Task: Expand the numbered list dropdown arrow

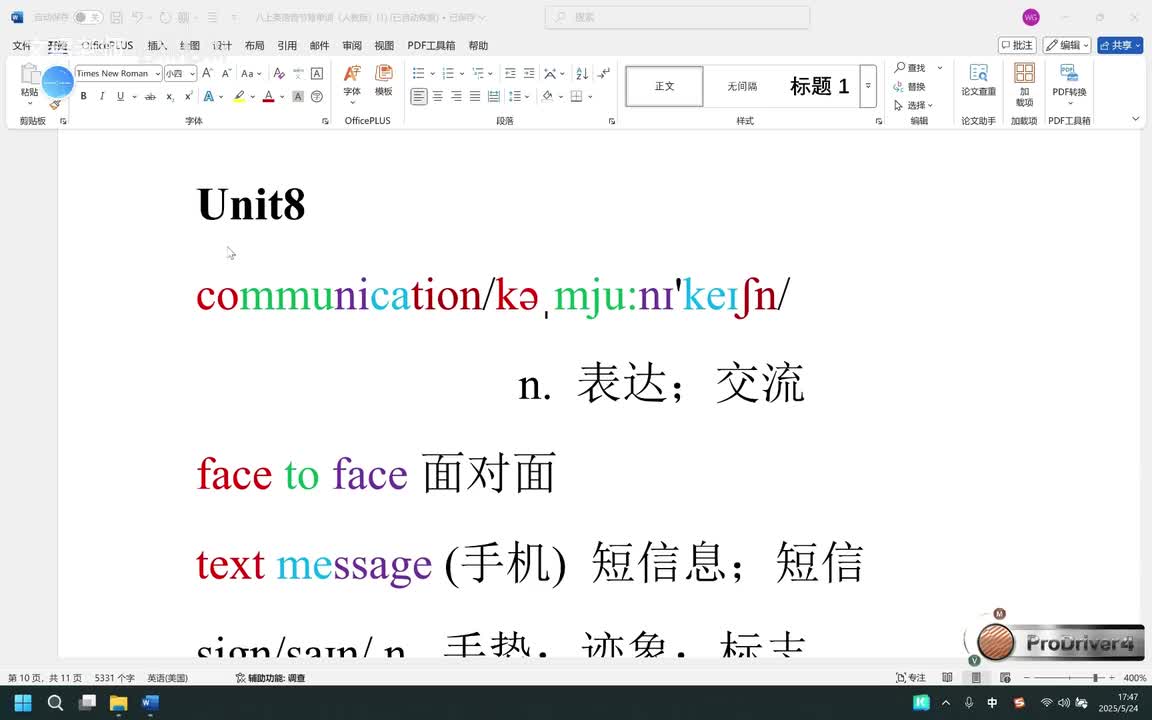Action: [461, 73]
